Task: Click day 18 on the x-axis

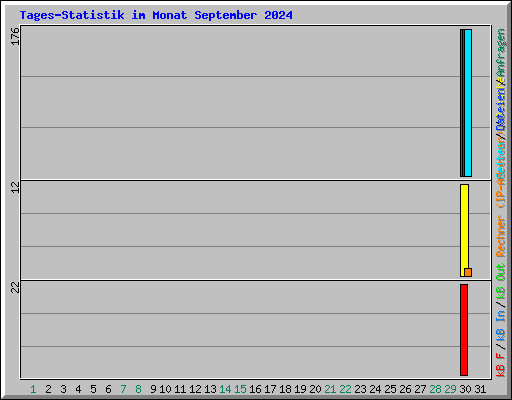Action: pos(285,389)
